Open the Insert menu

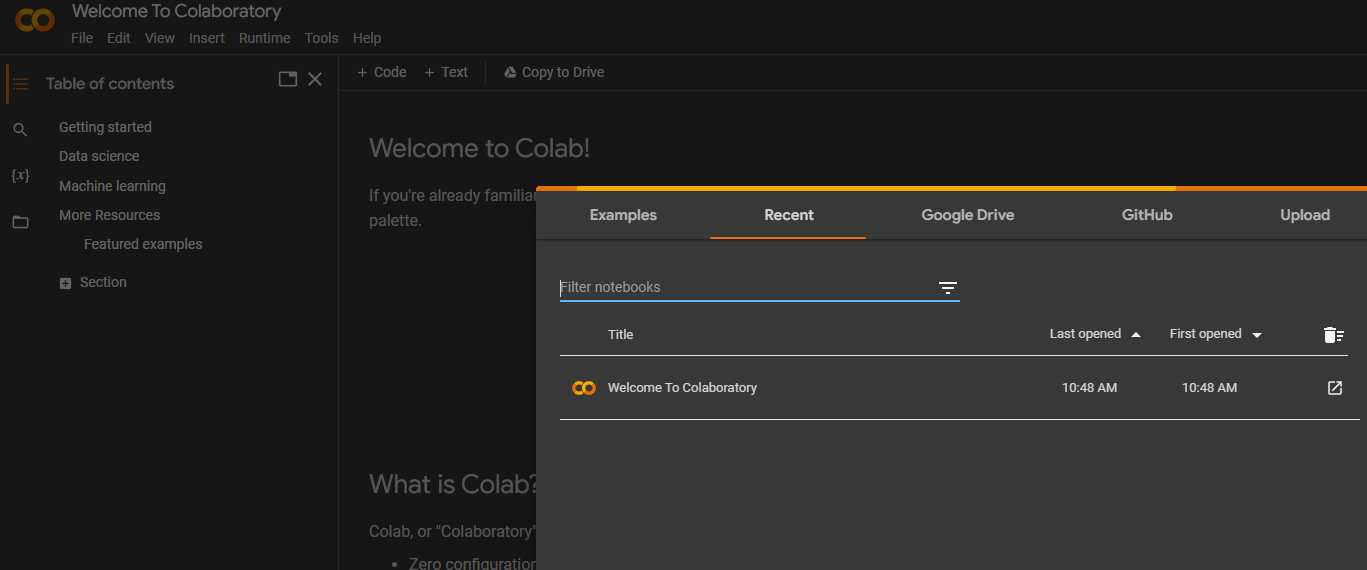pos(207,38)
